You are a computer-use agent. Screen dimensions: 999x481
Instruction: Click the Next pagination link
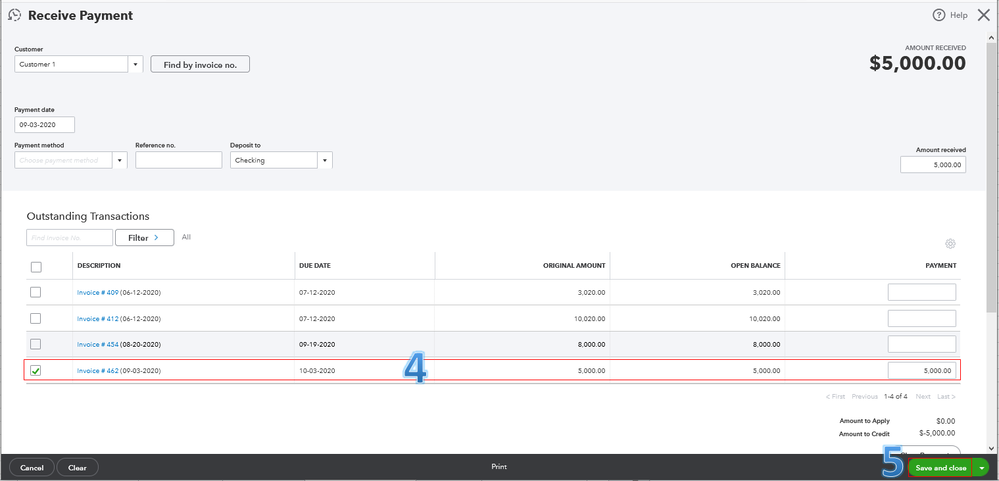pos(923,396)
